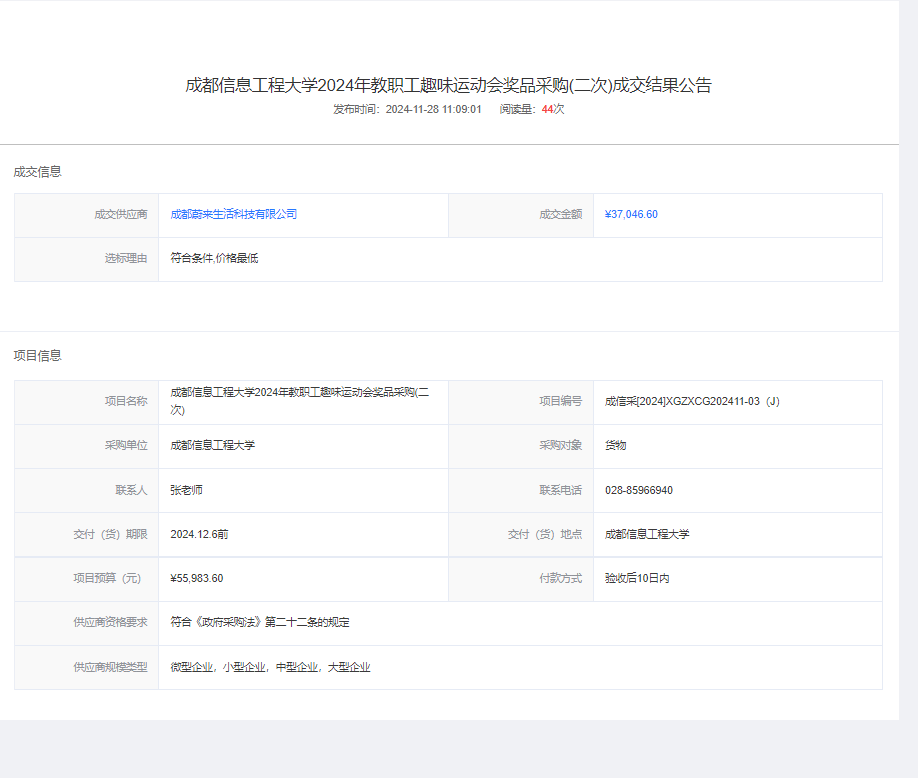Click the 付款方式 label cell
The height and width of the screenshot is (778, 918).
pyautogui.click(x=521, y=580)
